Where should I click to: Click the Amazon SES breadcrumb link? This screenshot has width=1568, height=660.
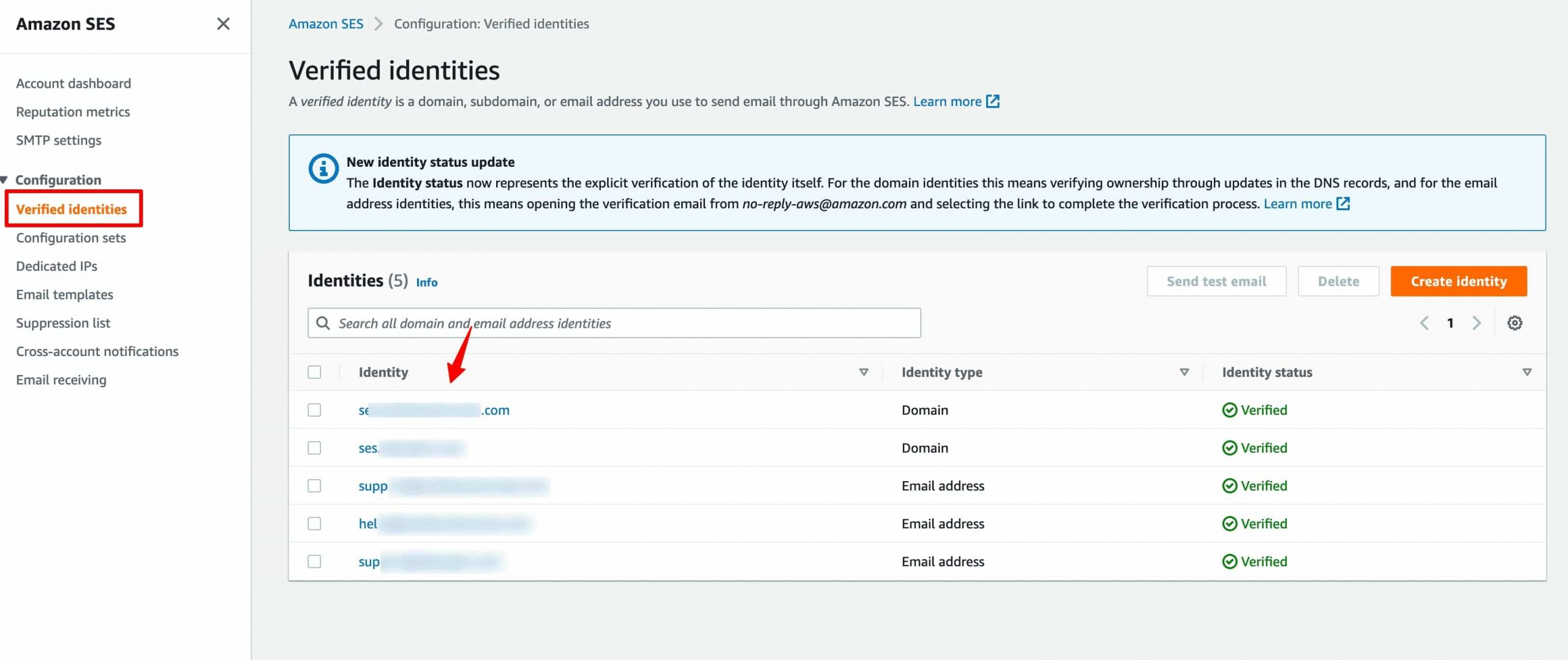coord(326,24)
